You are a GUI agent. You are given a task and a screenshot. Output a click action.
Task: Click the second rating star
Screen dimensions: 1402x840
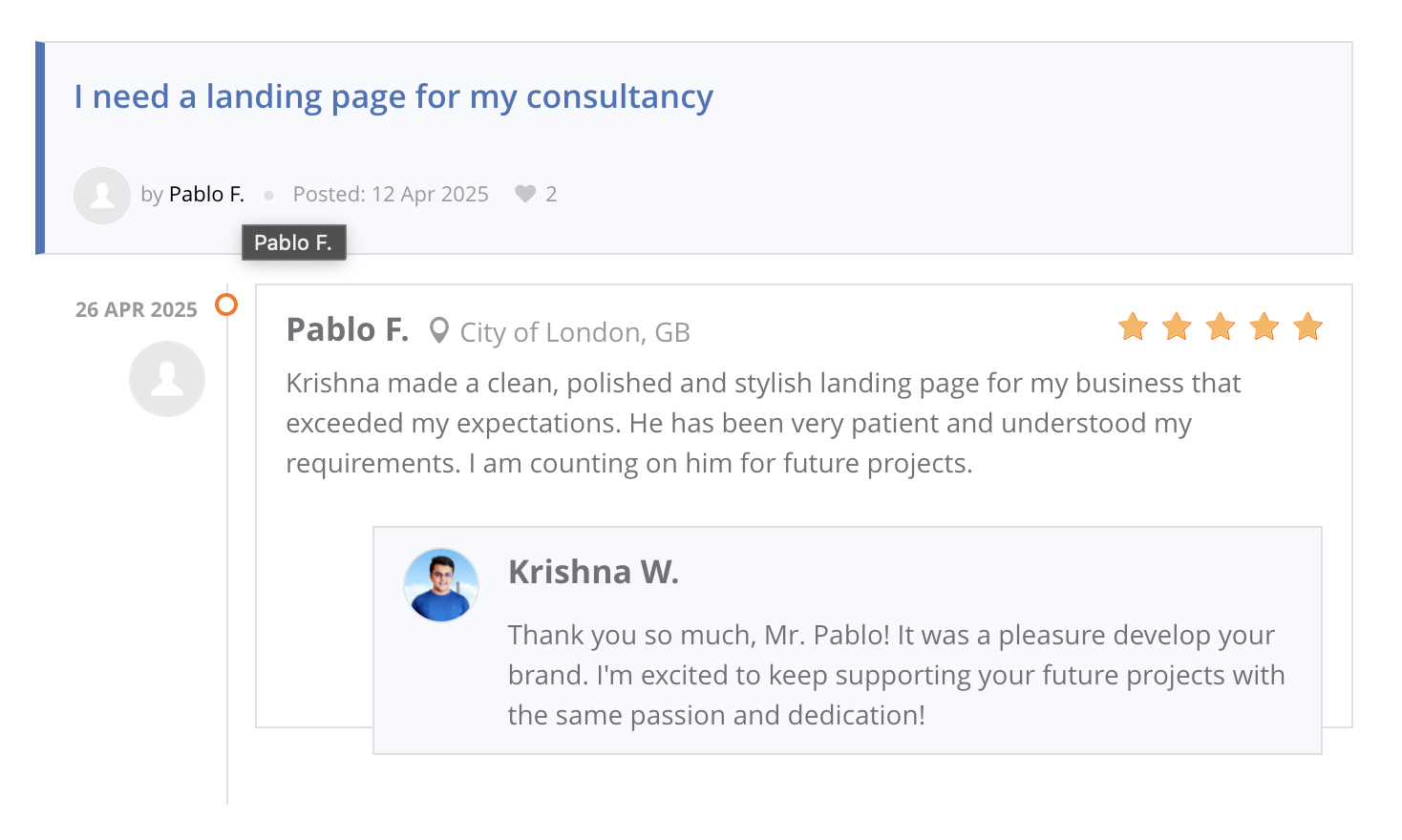pos(1177,327)
